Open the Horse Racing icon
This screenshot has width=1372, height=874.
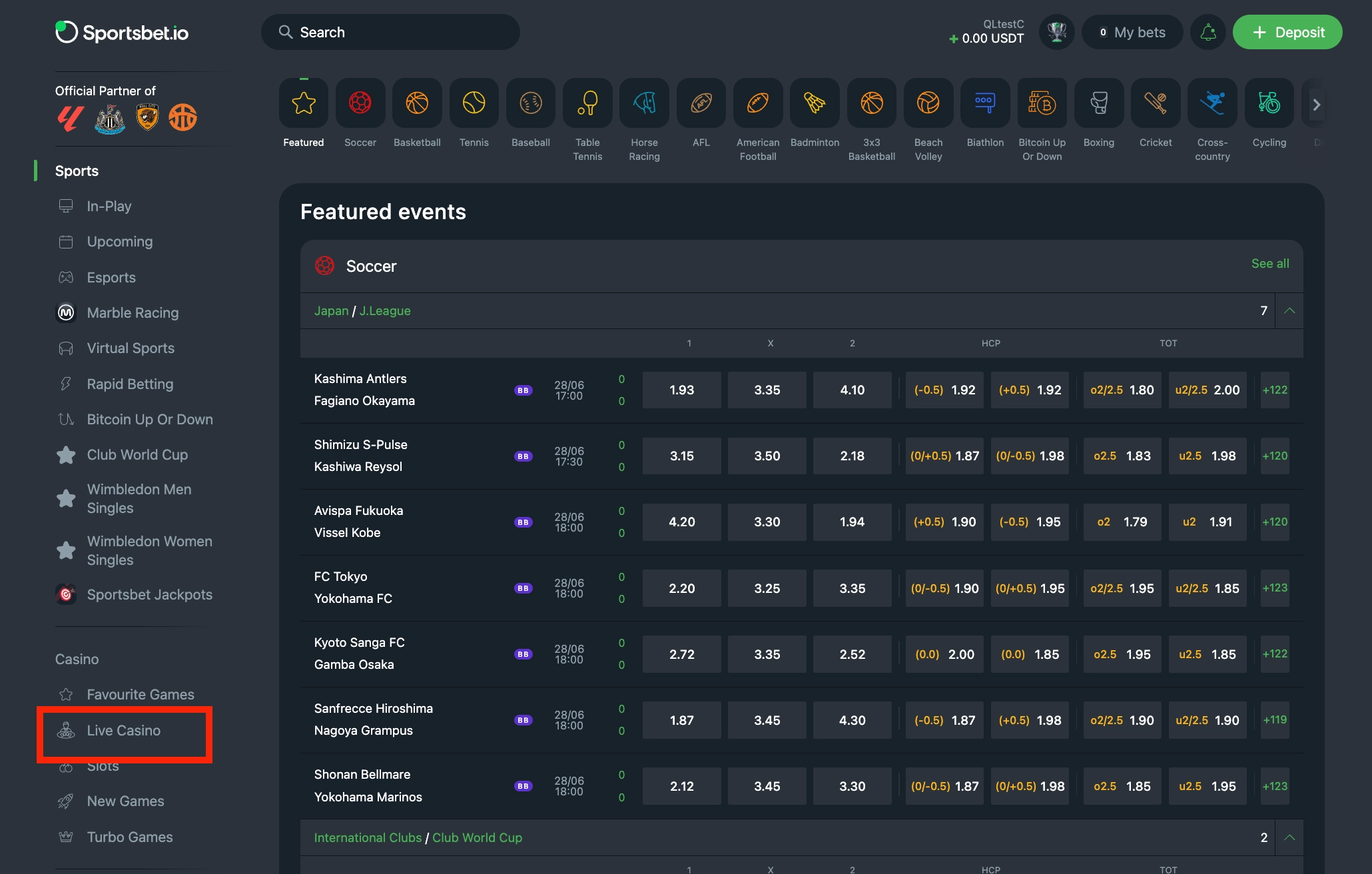(x=644, y=103)
